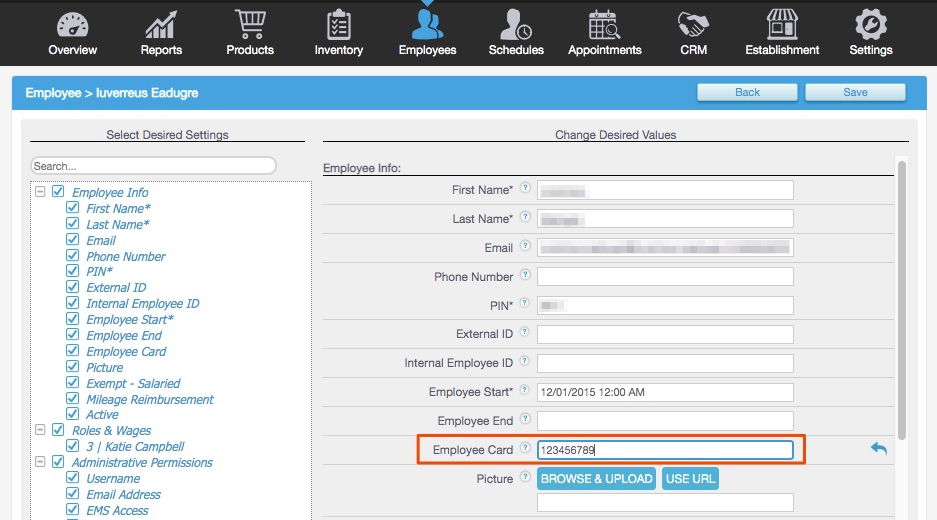This screenshot has height=520, width=937.
Task: Collapse the Employee Info tree node
Action: point(40,192)
